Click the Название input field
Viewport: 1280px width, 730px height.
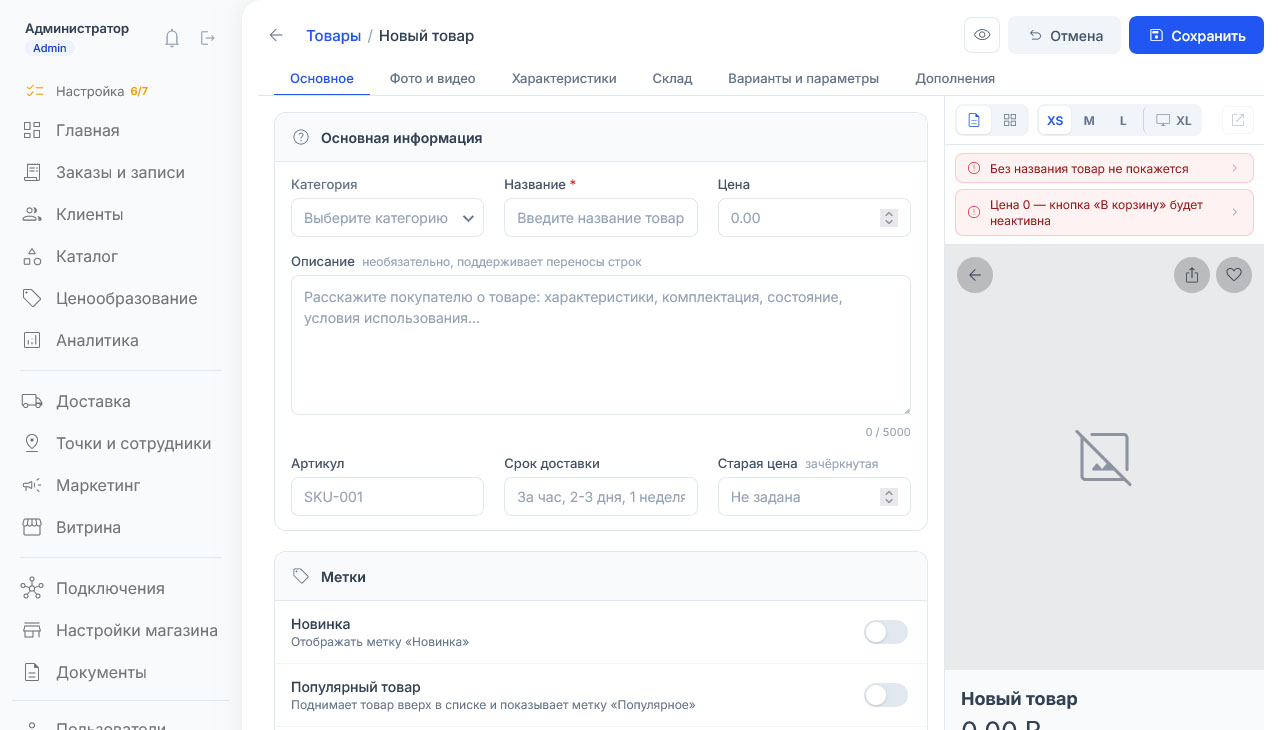[601, 218]
